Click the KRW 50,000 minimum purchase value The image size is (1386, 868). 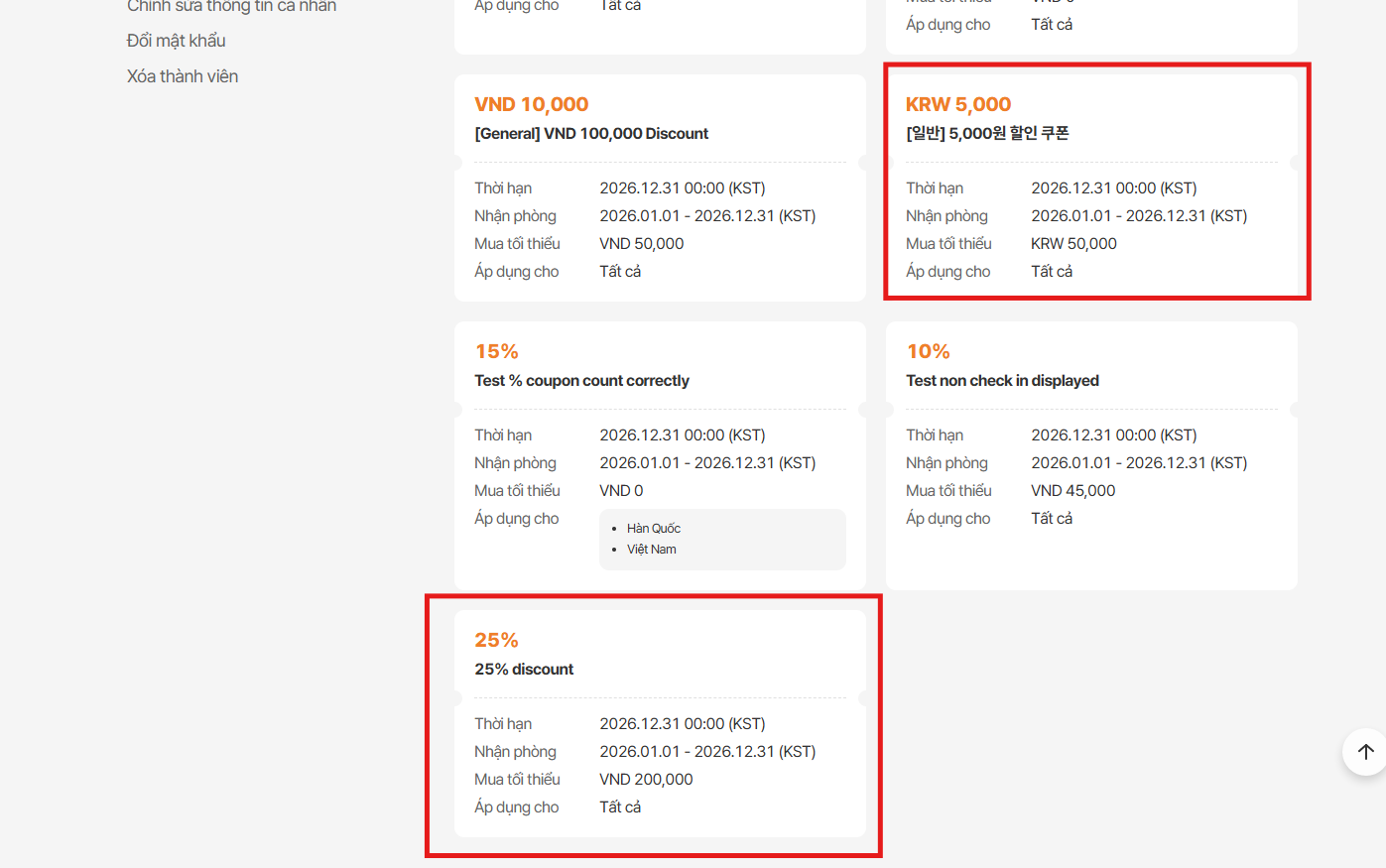[1073, 244]
